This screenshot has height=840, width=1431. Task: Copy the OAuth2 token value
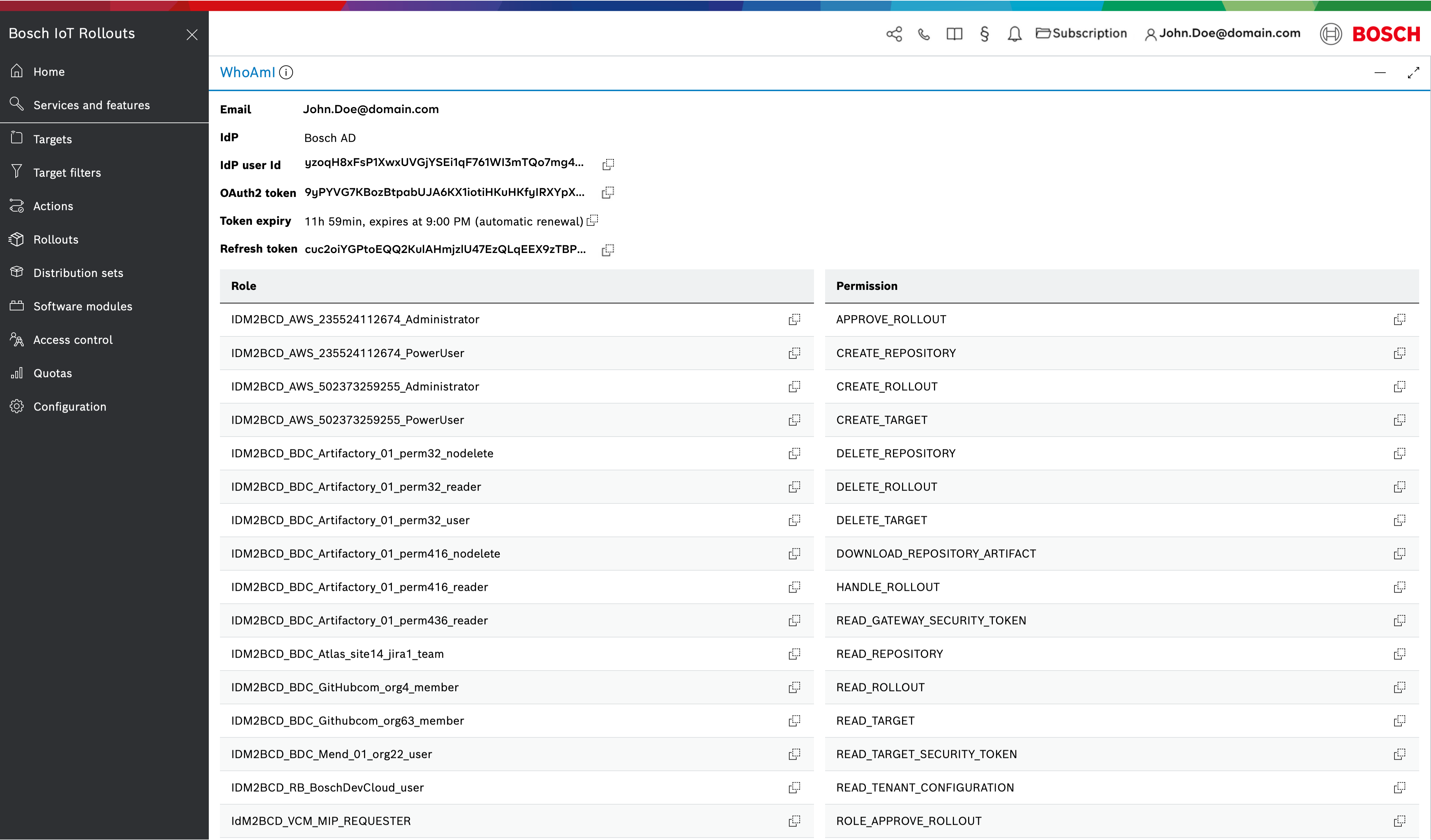pos(608,192)
